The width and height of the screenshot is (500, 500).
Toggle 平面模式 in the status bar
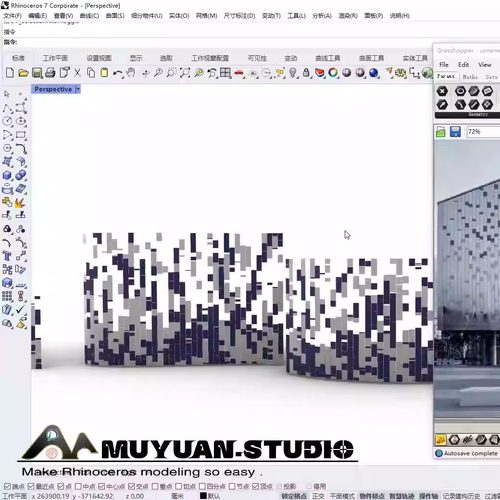tap(342, 496)
